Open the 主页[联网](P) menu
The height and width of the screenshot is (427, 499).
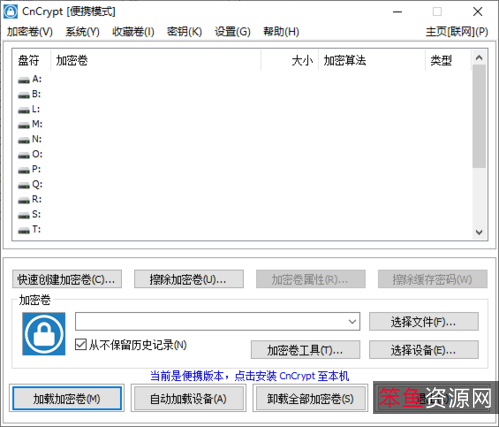[x=457, y=32]
